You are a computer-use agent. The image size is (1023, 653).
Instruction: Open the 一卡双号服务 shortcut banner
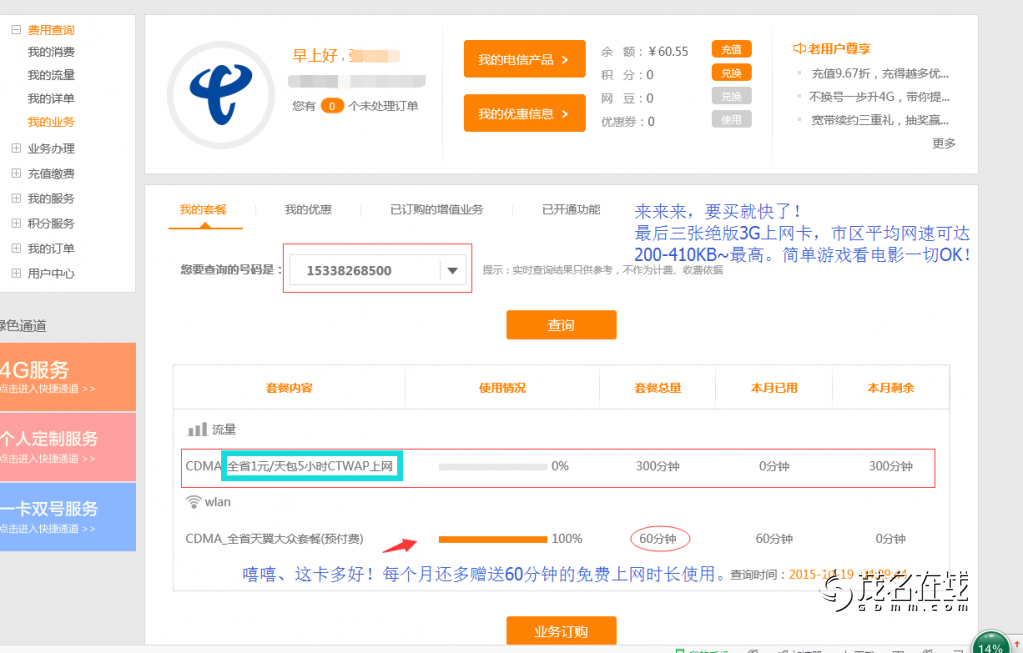pos(68,517)
